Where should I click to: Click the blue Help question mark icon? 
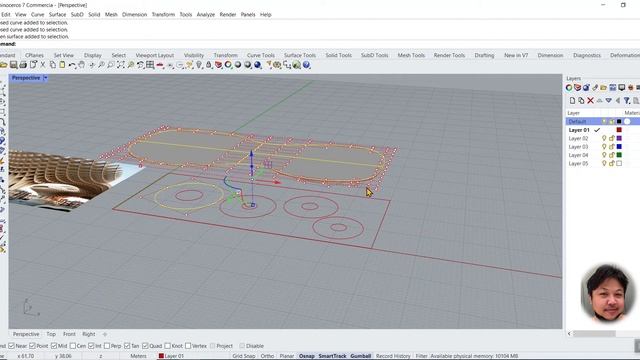tap(307, 64)
